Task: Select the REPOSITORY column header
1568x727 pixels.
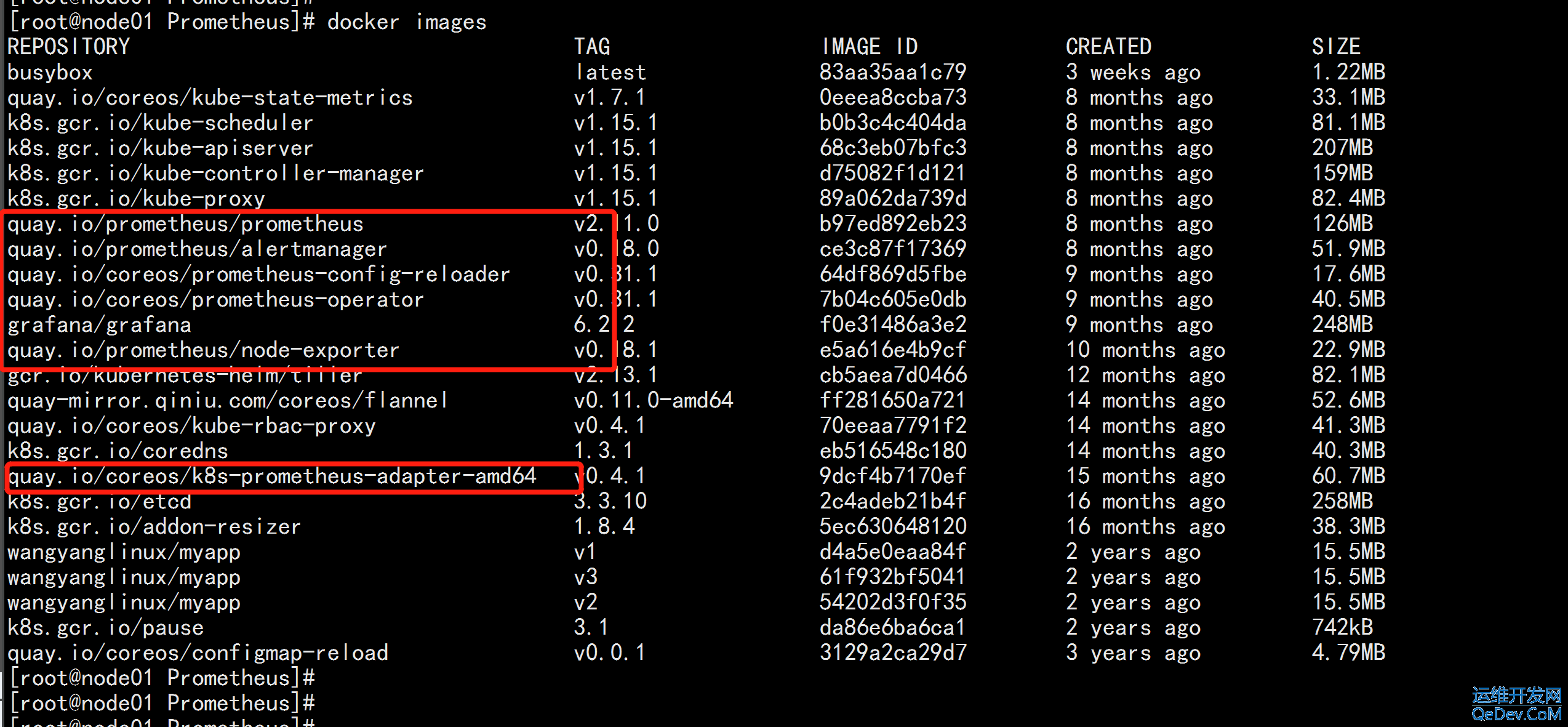Action: point(69,47)
